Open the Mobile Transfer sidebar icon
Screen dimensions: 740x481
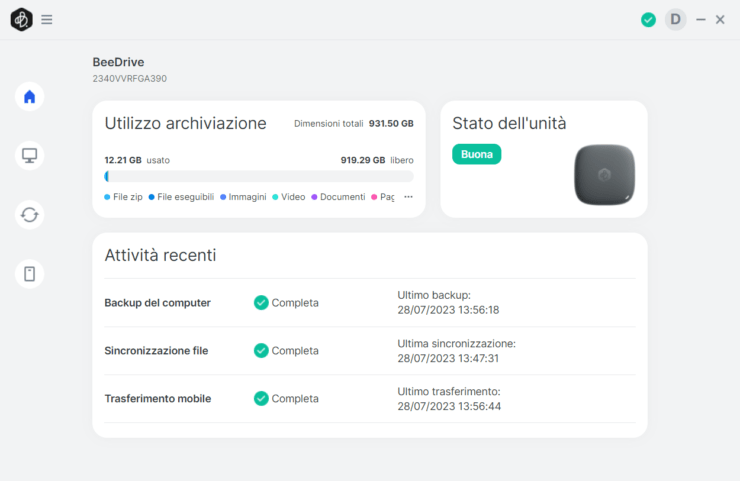pyautogui.click(x=30, y=273)
